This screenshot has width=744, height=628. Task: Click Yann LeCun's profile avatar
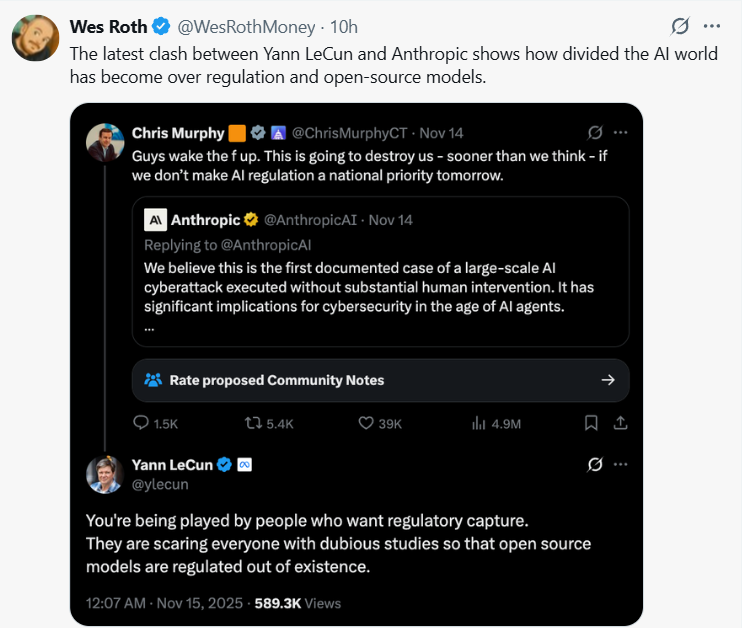[x=106, y=474]
